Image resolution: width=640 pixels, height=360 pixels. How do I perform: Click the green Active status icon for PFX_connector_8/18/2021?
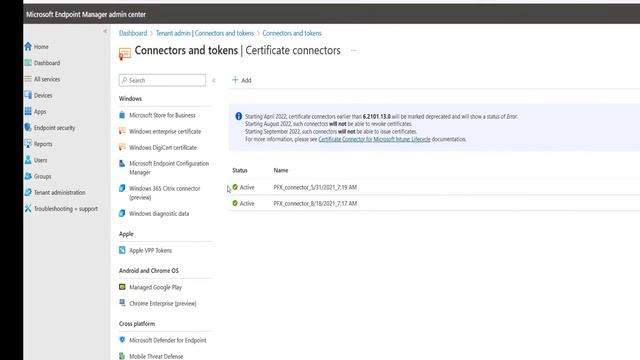coord(235,203)
